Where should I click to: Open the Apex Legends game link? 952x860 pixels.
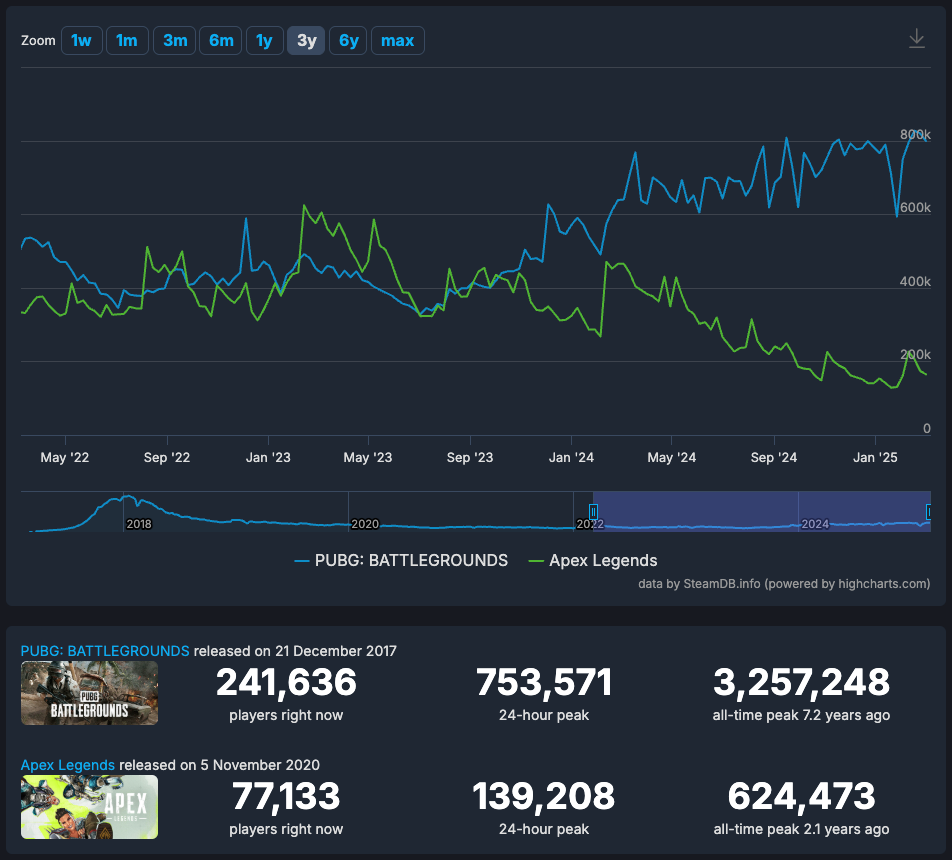[x=67, y=765]
